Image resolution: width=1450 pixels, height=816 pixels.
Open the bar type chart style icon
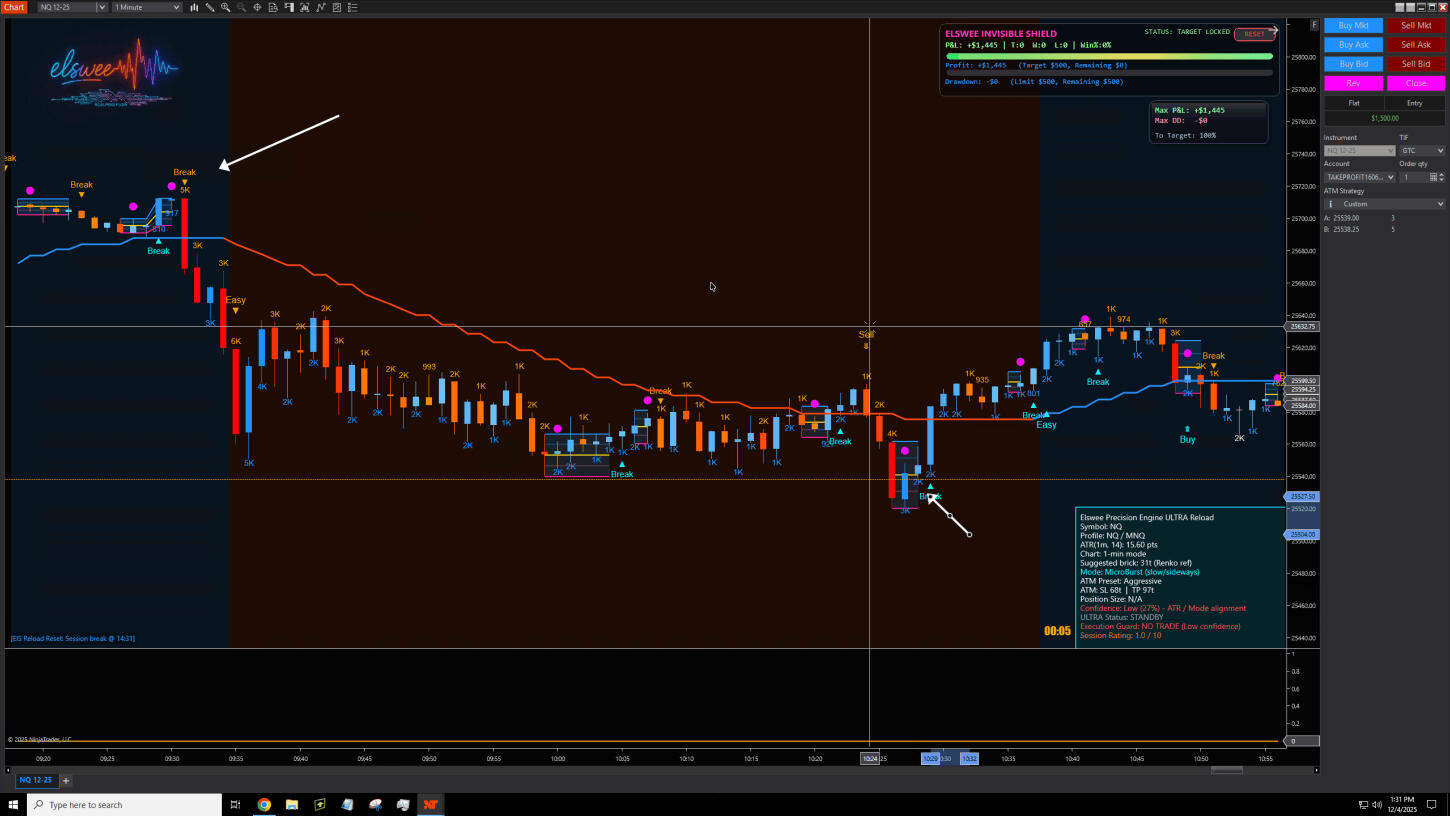pos(193,7)
